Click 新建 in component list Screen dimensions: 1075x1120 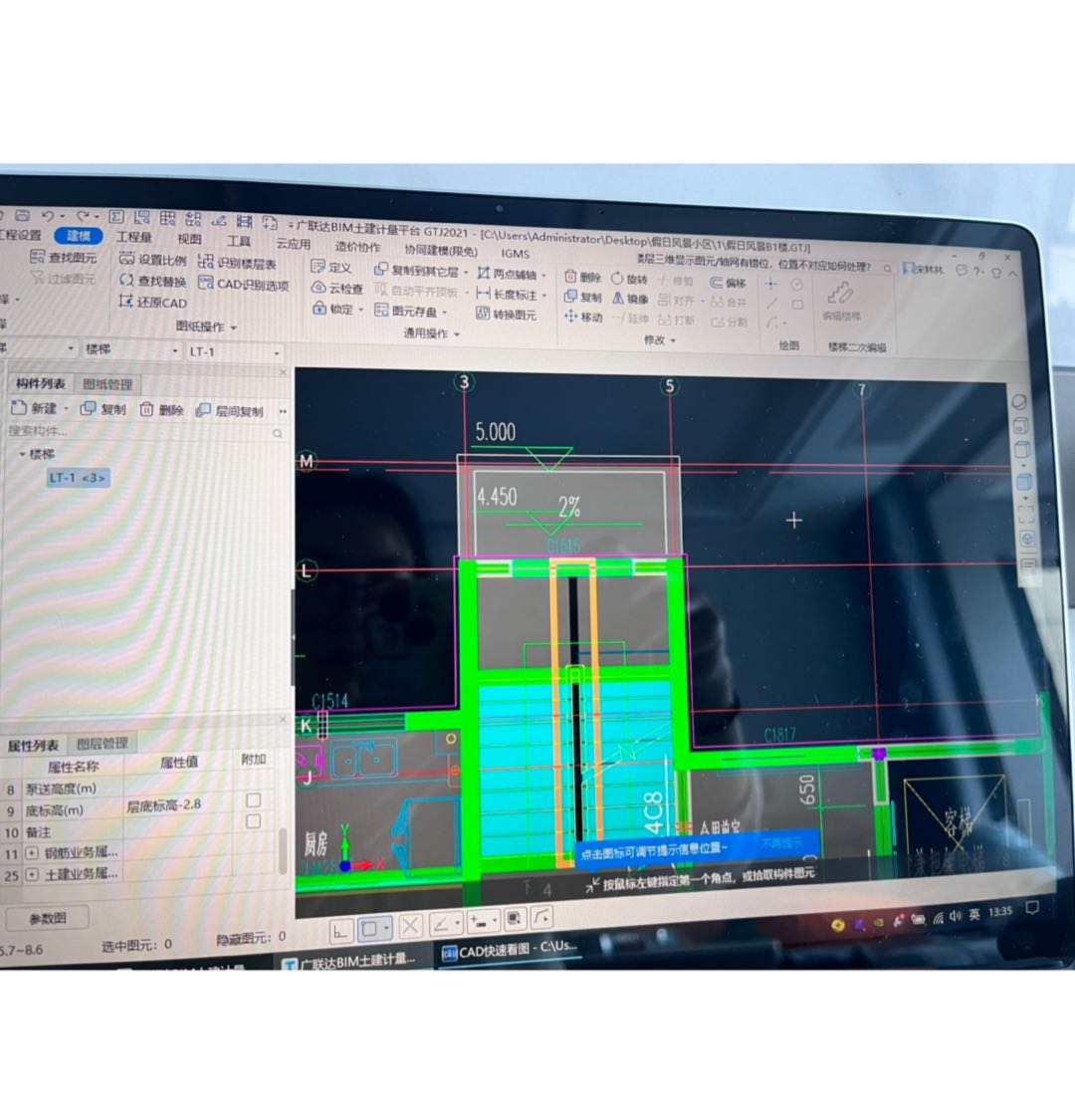coord(34,408)
